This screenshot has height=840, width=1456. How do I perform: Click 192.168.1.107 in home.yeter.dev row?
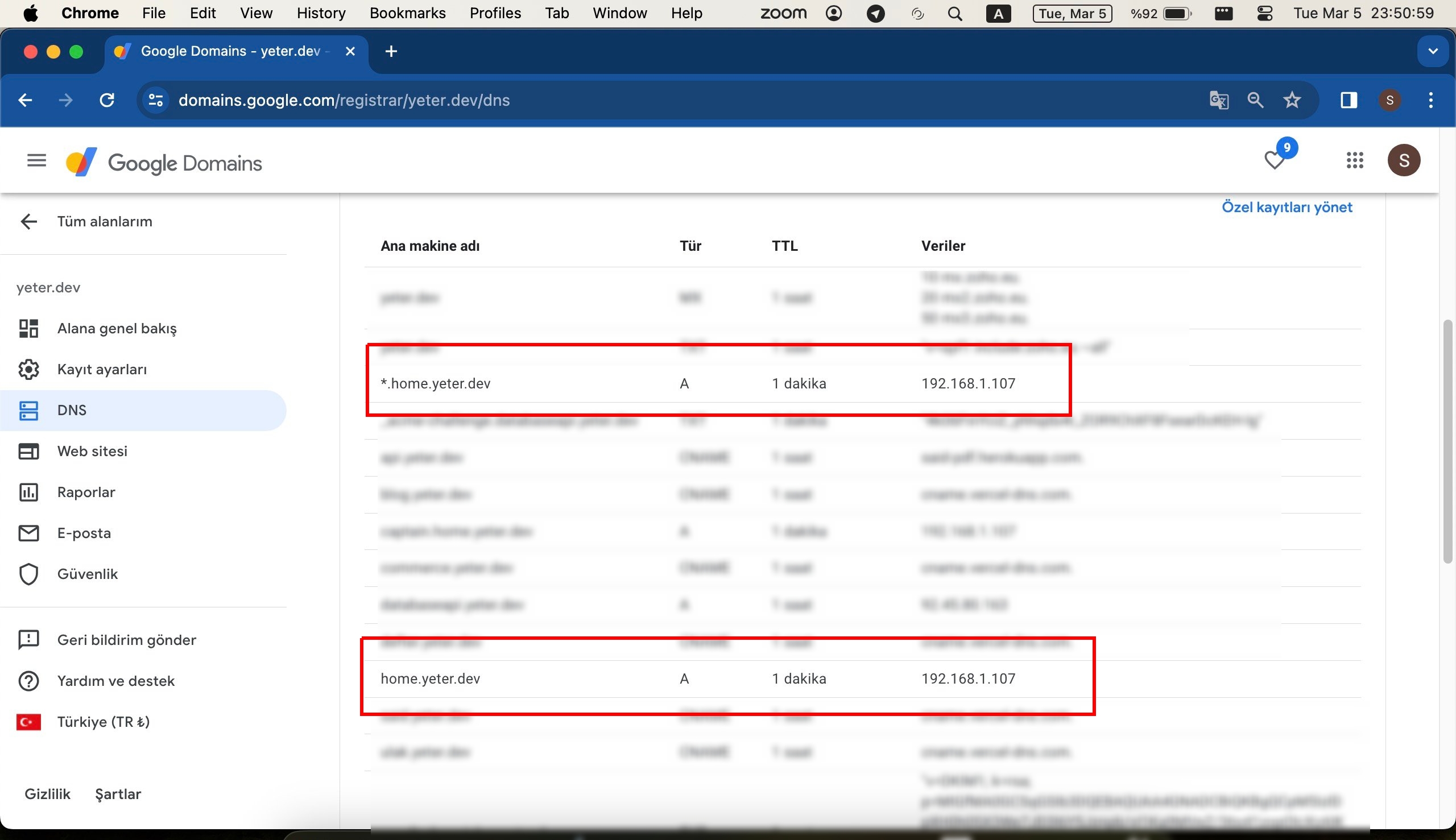(x=969, y=678)
